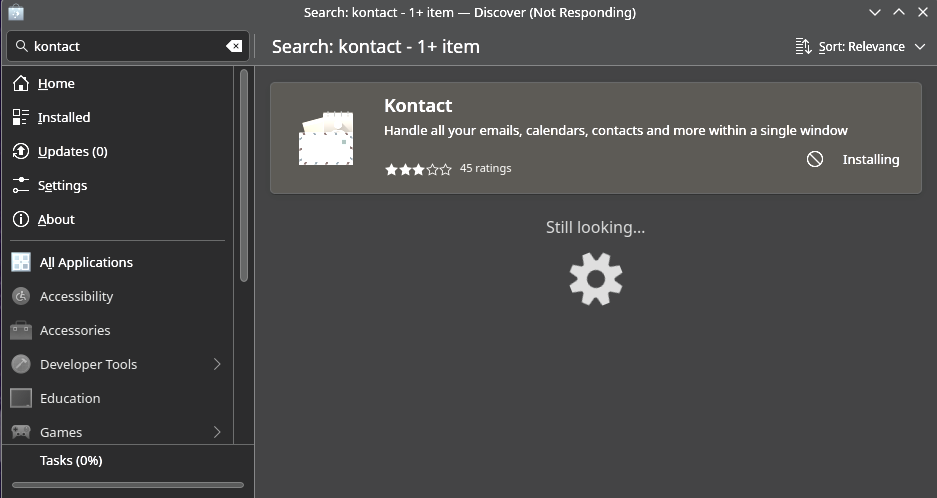
Task: Clear the kontact search text
Action: point(233,46)
